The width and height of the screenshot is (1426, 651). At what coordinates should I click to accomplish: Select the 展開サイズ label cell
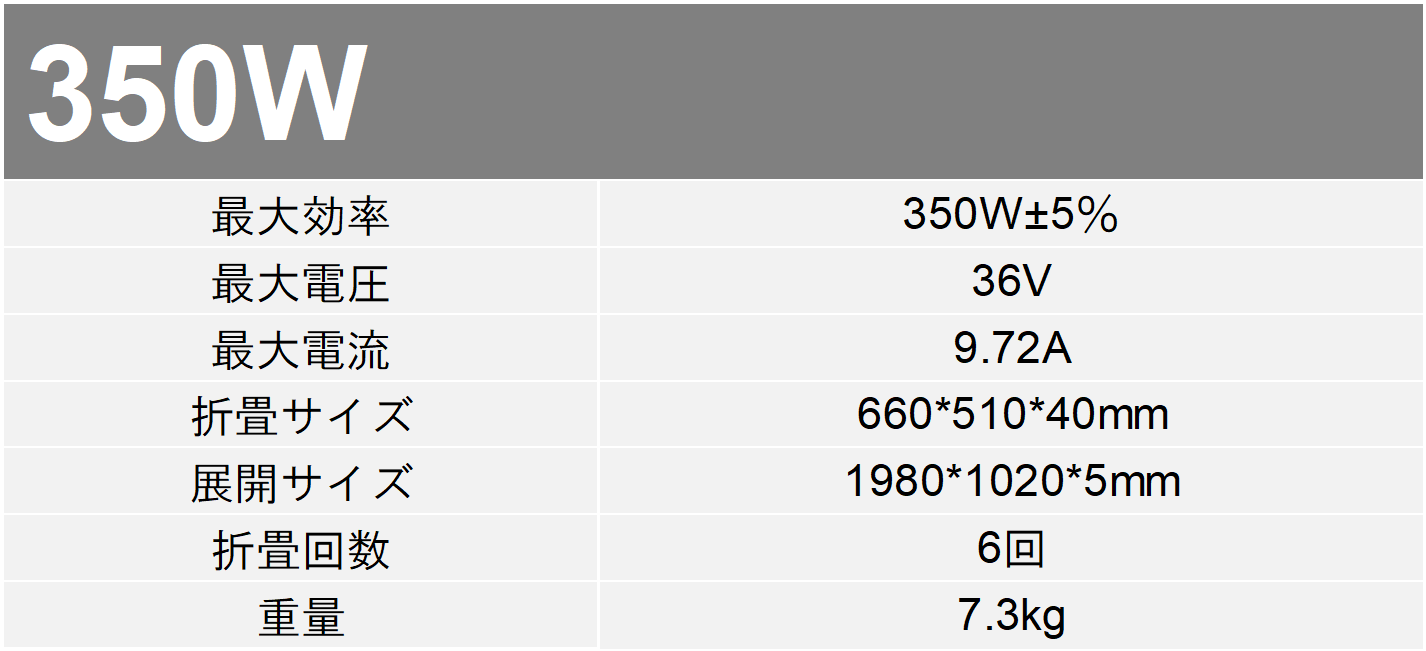(300, 483)
